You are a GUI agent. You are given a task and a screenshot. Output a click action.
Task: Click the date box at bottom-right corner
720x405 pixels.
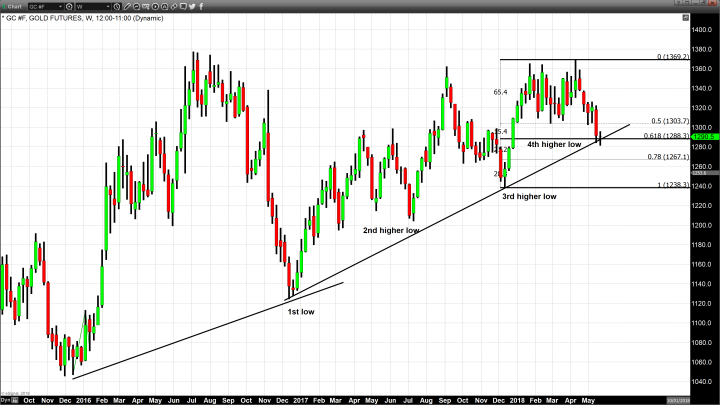679,401
